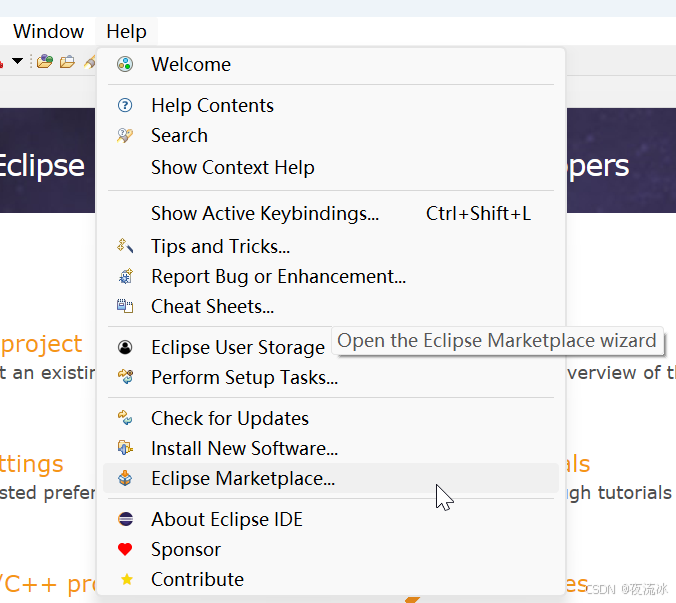Click the Tips and Tricks wand icon

tap(125, 246)
